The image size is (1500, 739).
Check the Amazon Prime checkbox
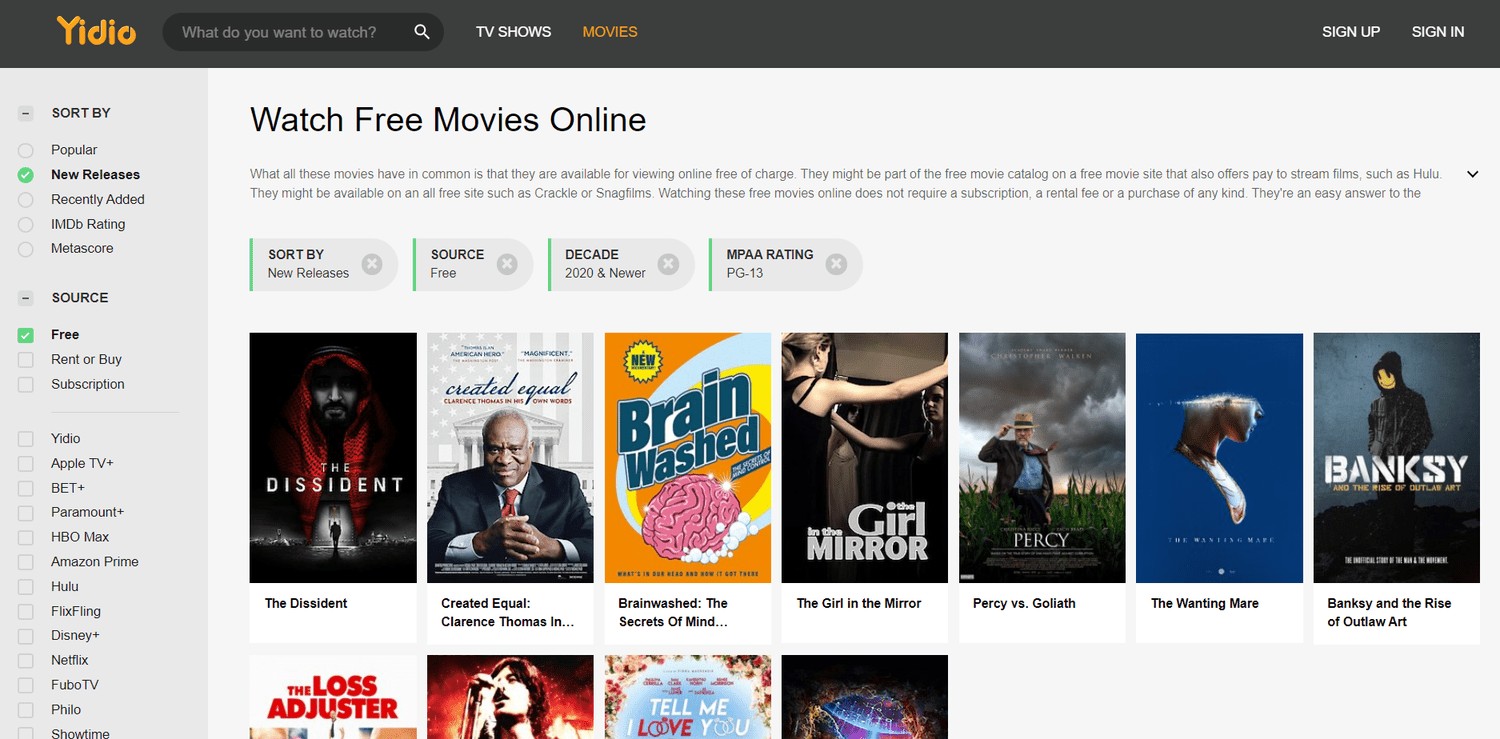pos(26,562)
